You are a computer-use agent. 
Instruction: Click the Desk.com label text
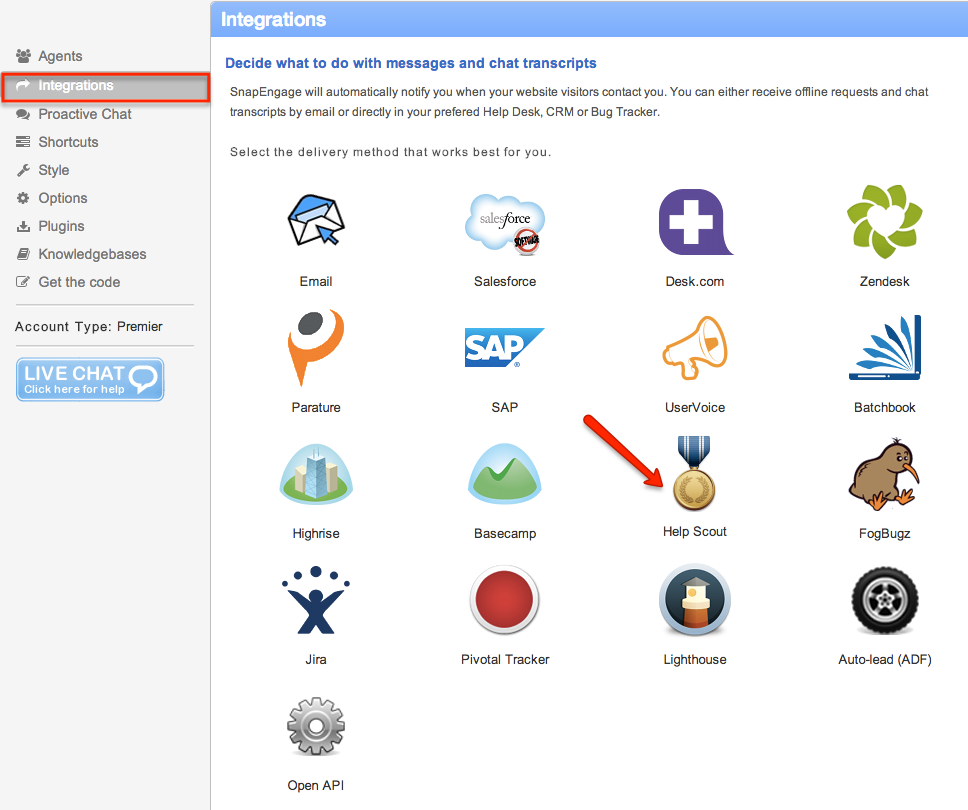(695, 282)
